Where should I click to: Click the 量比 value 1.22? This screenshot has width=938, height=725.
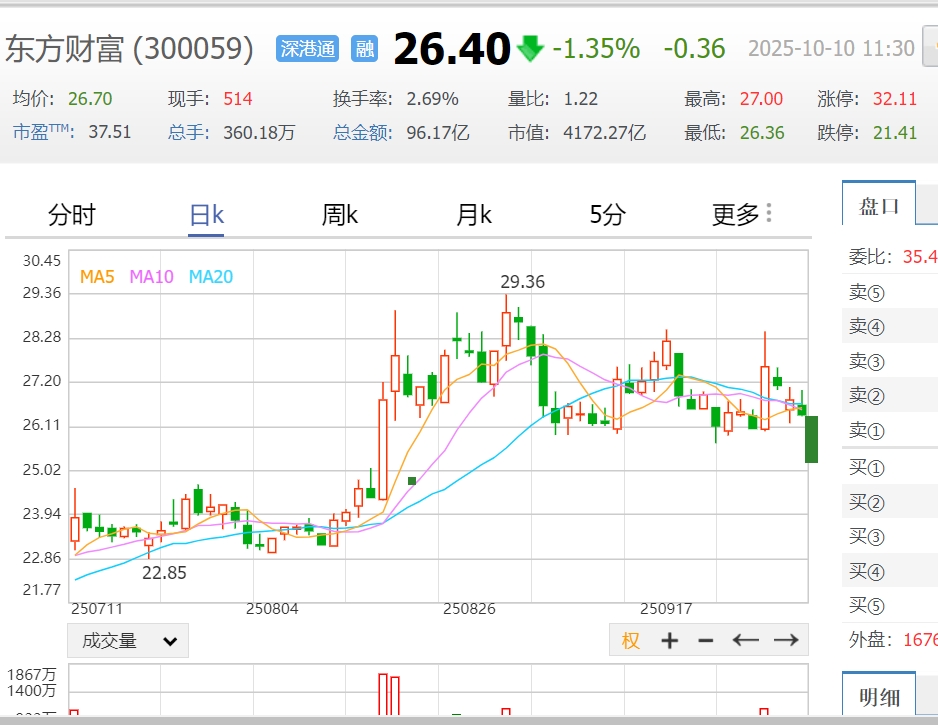580,98
